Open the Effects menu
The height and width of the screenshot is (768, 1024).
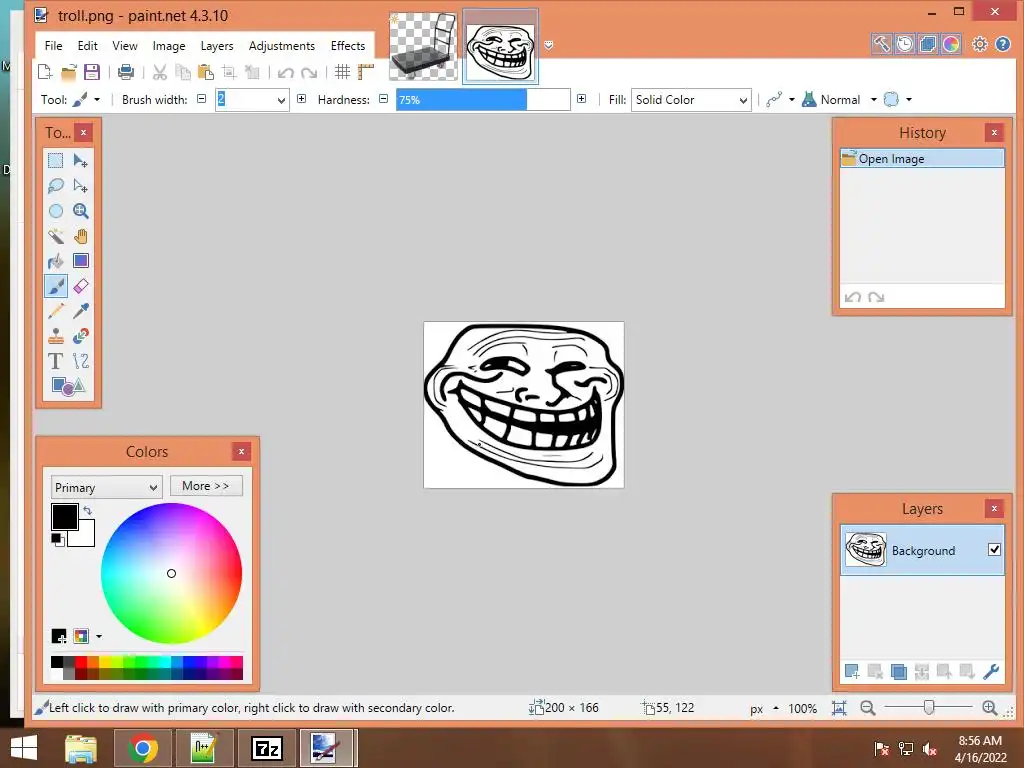[347, 46]
